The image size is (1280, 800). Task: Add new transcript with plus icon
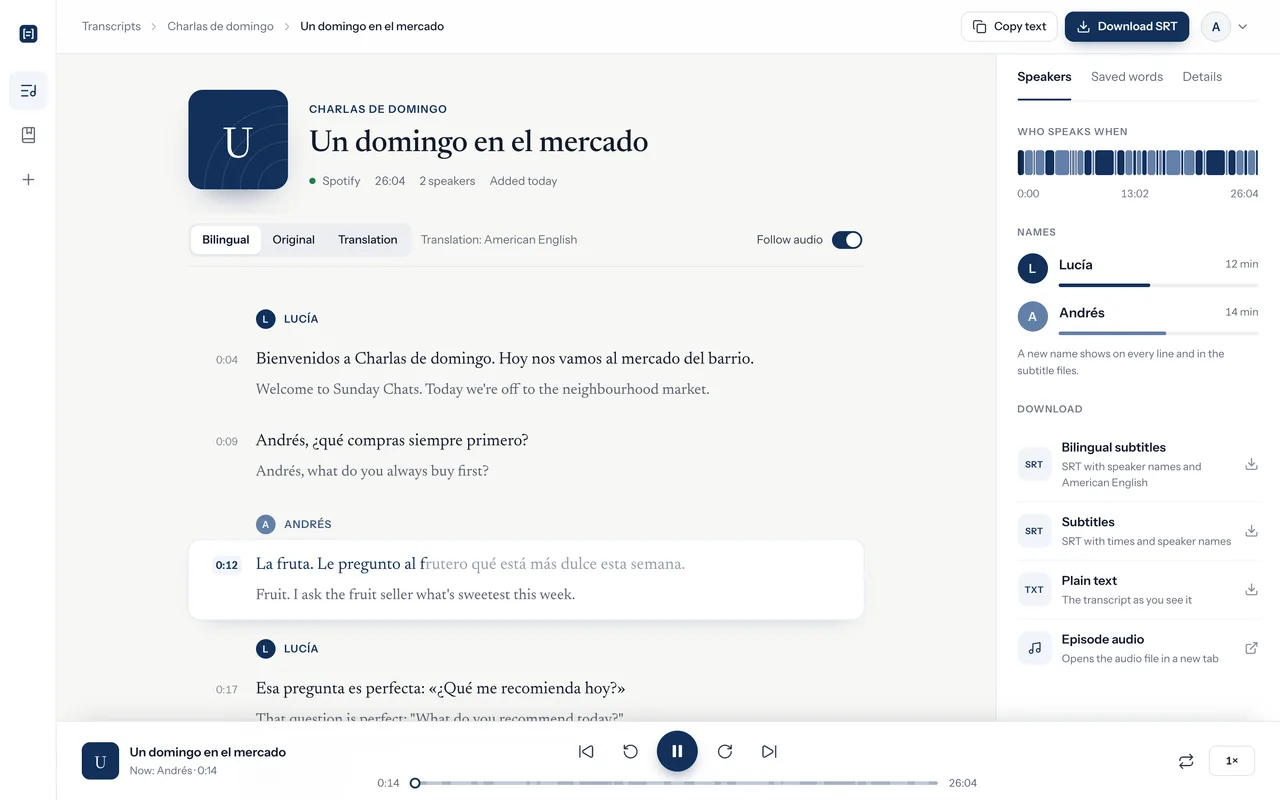click(28, 179)
